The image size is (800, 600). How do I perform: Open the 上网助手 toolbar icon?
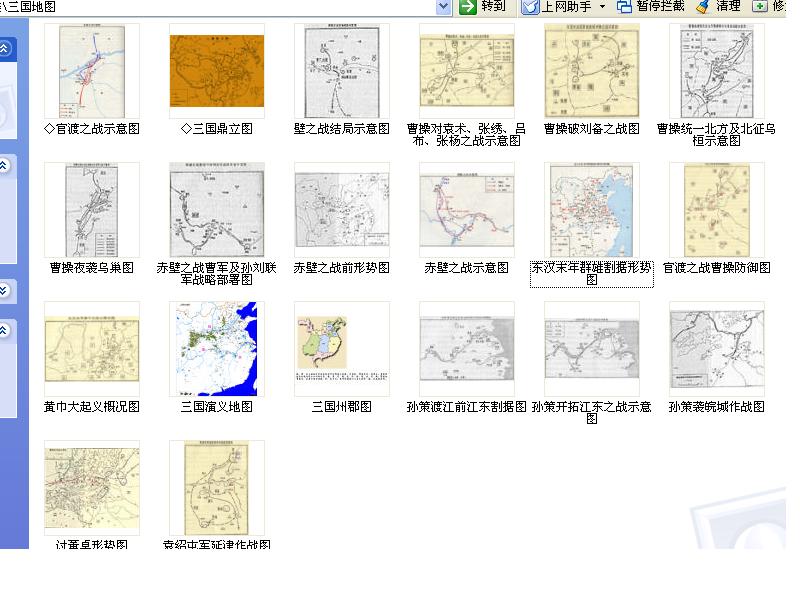530,7
